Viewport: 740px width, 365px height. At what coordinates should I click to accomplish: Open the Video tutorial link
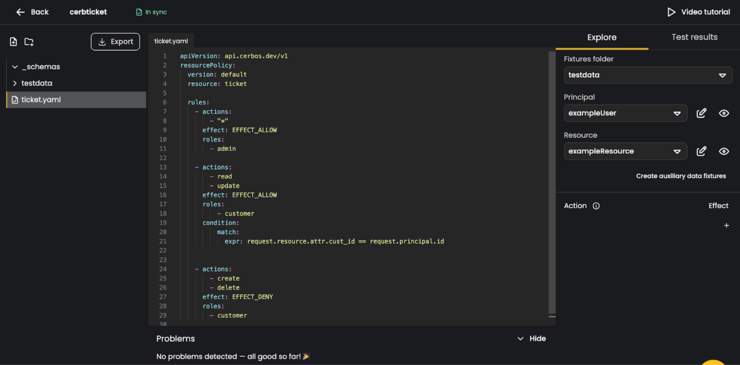698,12
